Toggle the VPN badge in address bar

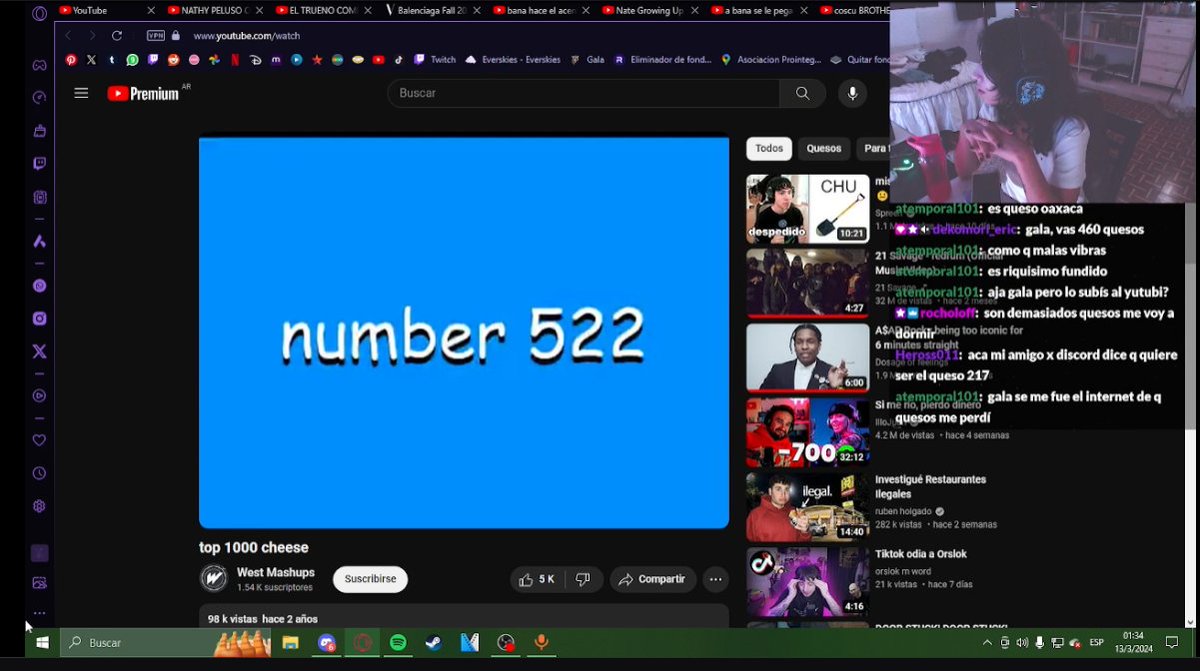coord(155,35)
